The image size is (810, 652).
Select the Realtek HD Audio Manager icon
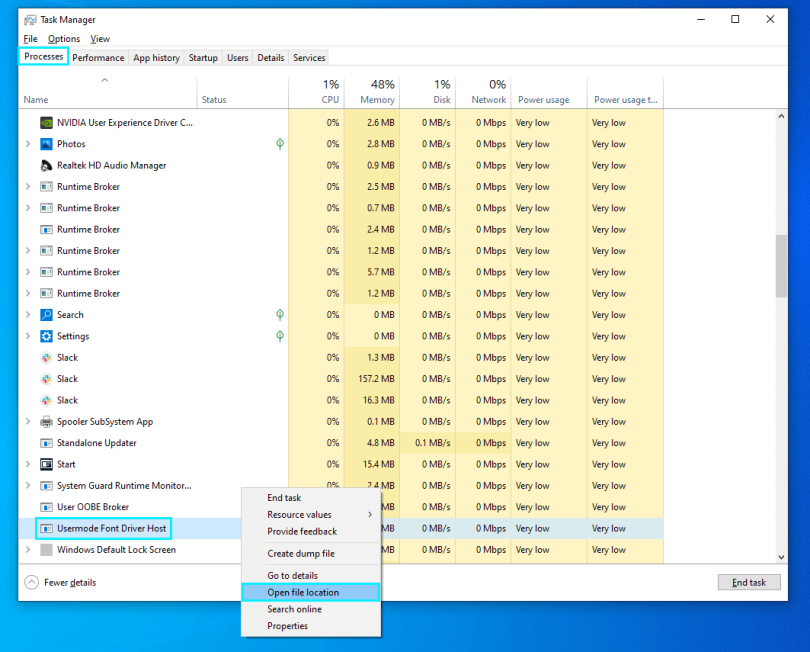point(45,165)
